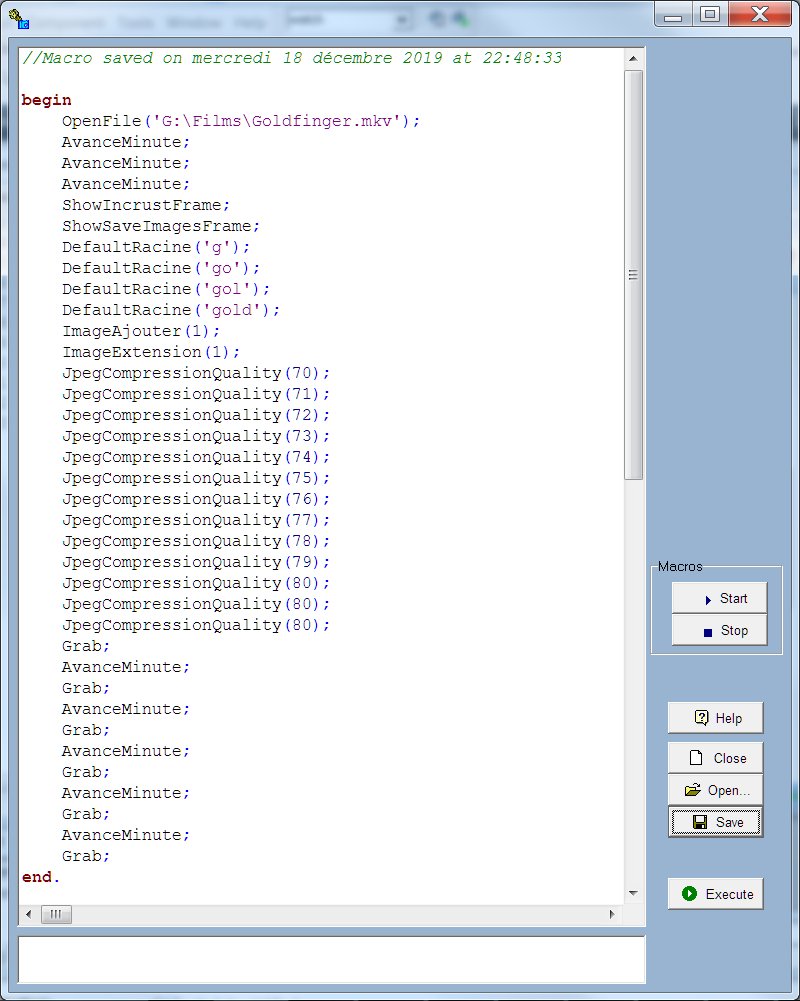Click the vertical scrollbar up arrow
The height and width of the screenshot is (1001, 800).
[633, 55]
